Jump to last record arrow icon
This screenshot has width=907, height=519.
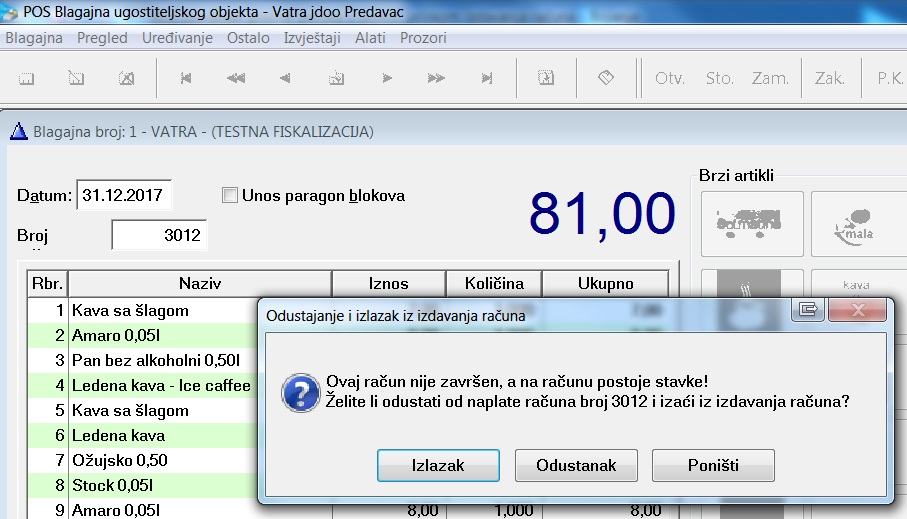[487, 78]
